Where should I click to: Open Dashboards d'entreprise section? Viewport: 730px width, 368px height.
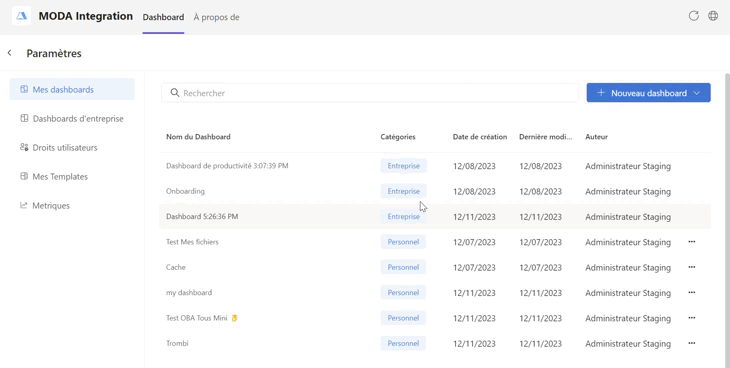coord(72,118)
